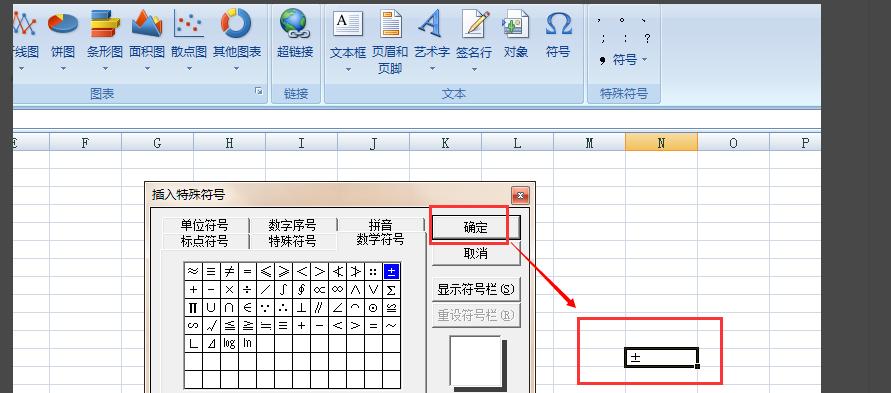Click the worksheet cell containing ±
This screenshot has height=393, width=891.
pos(661,357)
